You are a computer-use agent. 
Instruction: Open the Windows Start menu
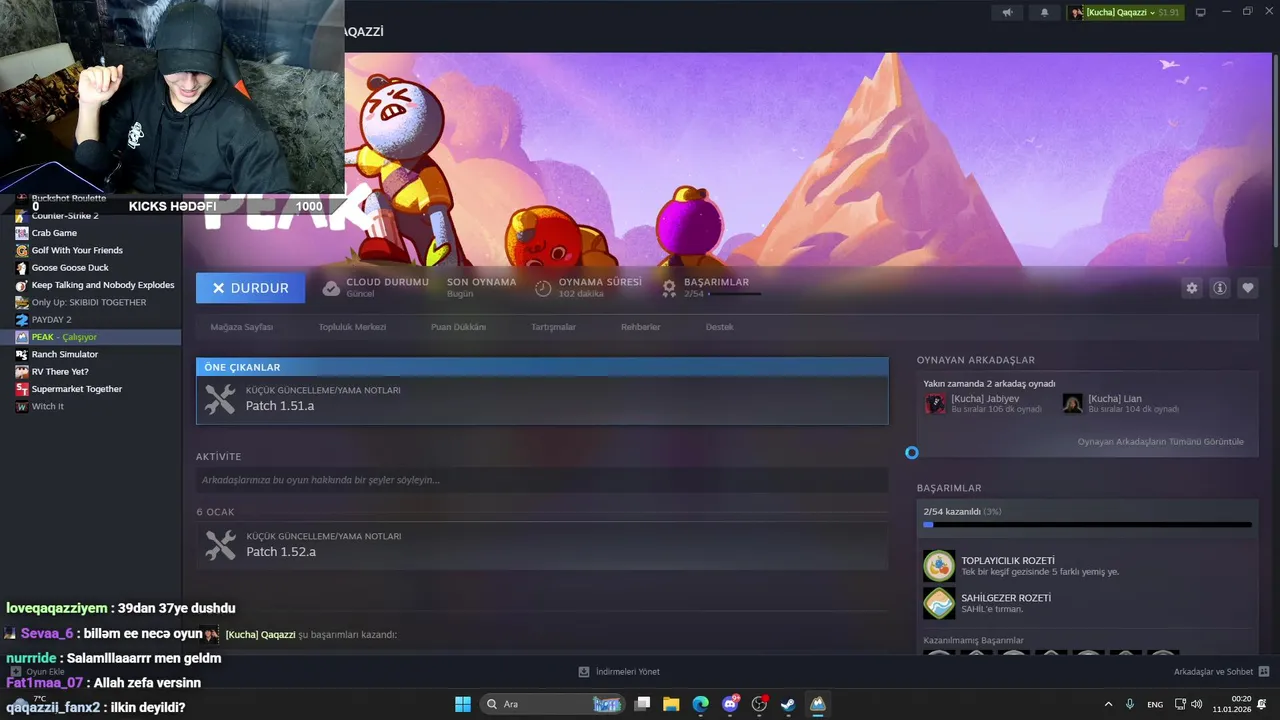[463, 704]
